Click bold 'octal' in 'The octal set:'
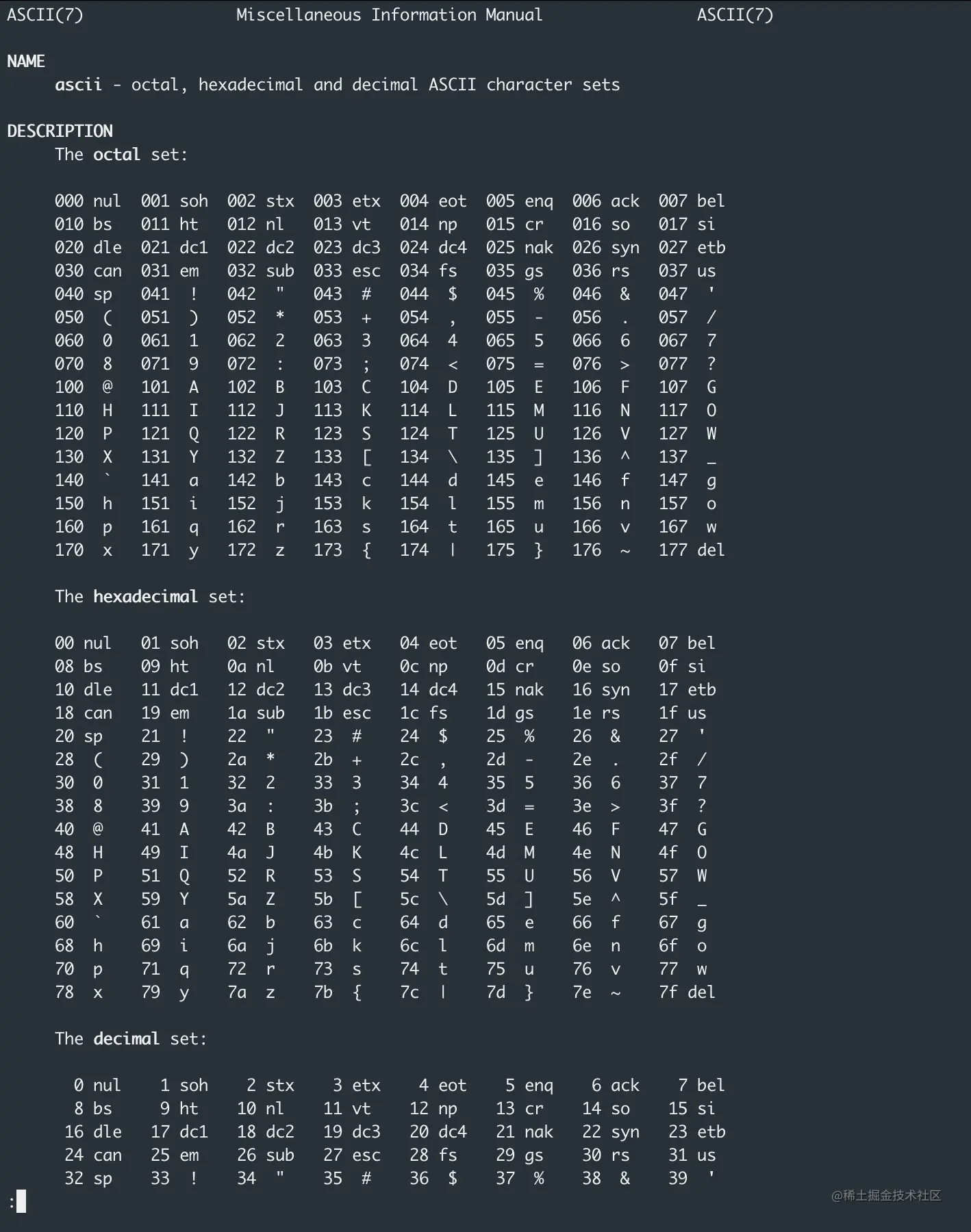This screenshot has width=971, height=1232. (116, 155)
